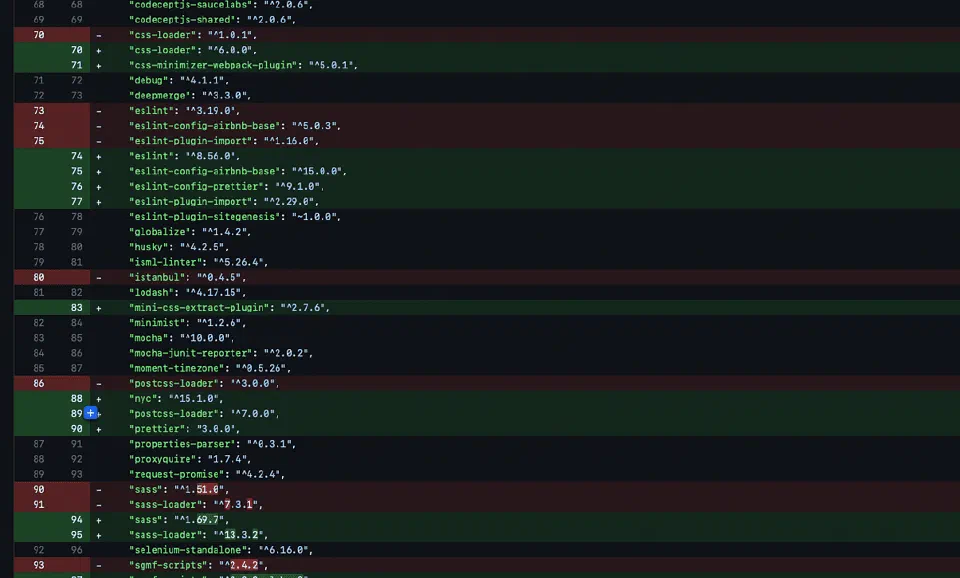Image resolution: width=960 pixels, height=578 pixels.
Task: Select the removed sass ^1.51.0 line
Action: point(487,489)
